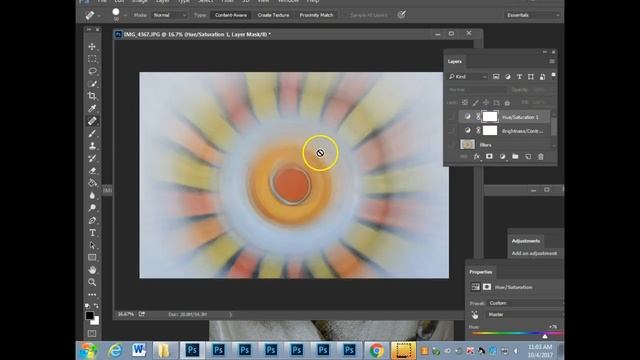Click the Hue slider handle
The image size is (640, 360).
544,336
